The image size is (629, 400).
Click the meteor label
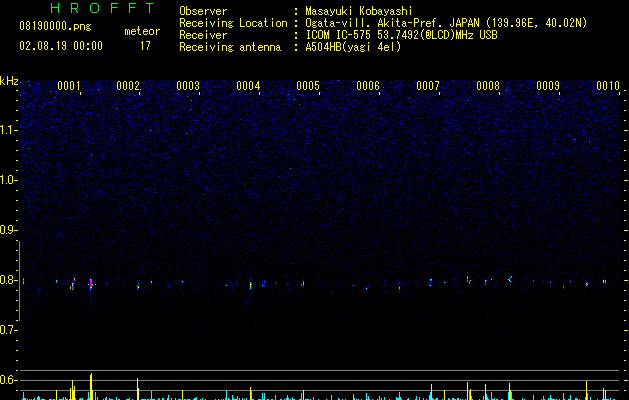click(142, 31)
